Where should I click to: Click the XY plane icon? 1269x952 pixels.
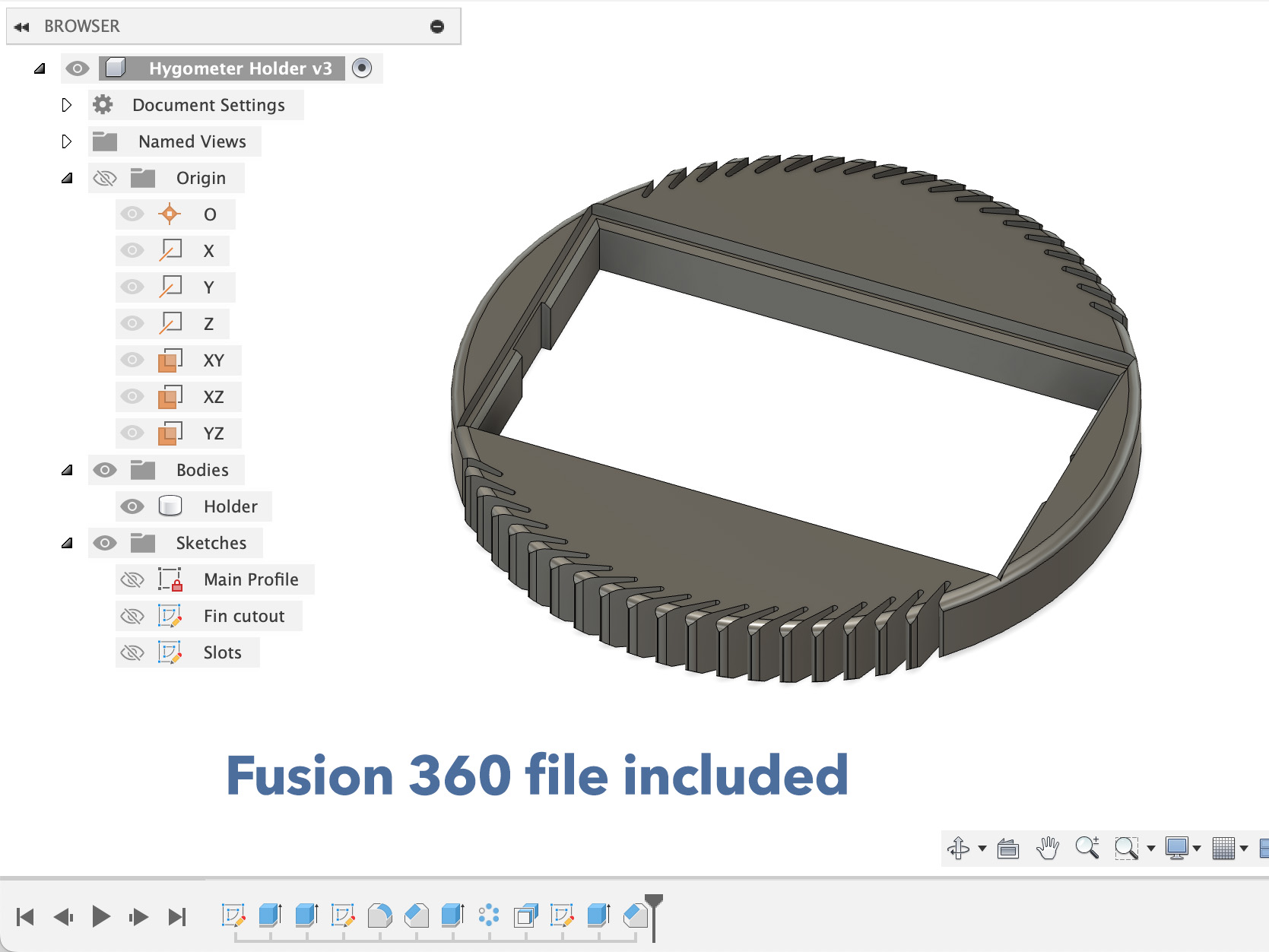pyautogui.click(x=170, y=360)
